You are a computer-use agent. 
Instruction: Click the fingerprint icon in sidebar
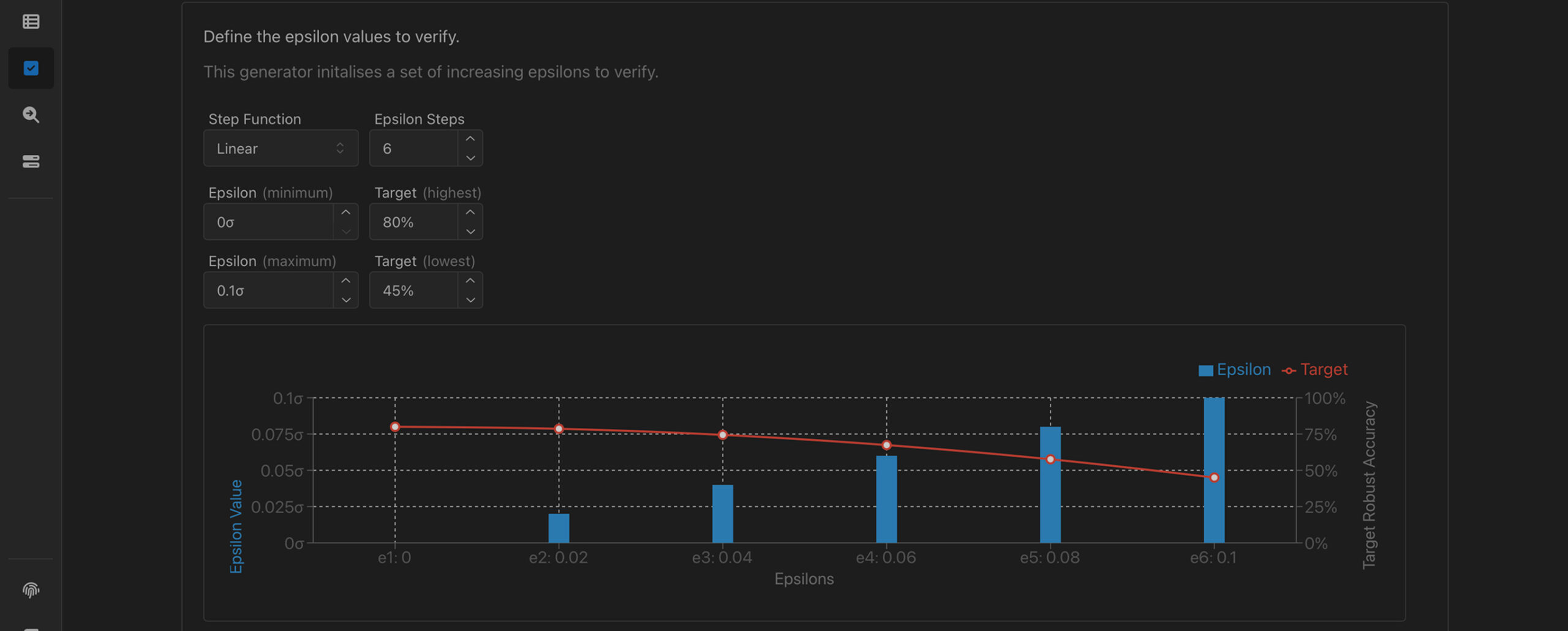[x=31, y=590]
